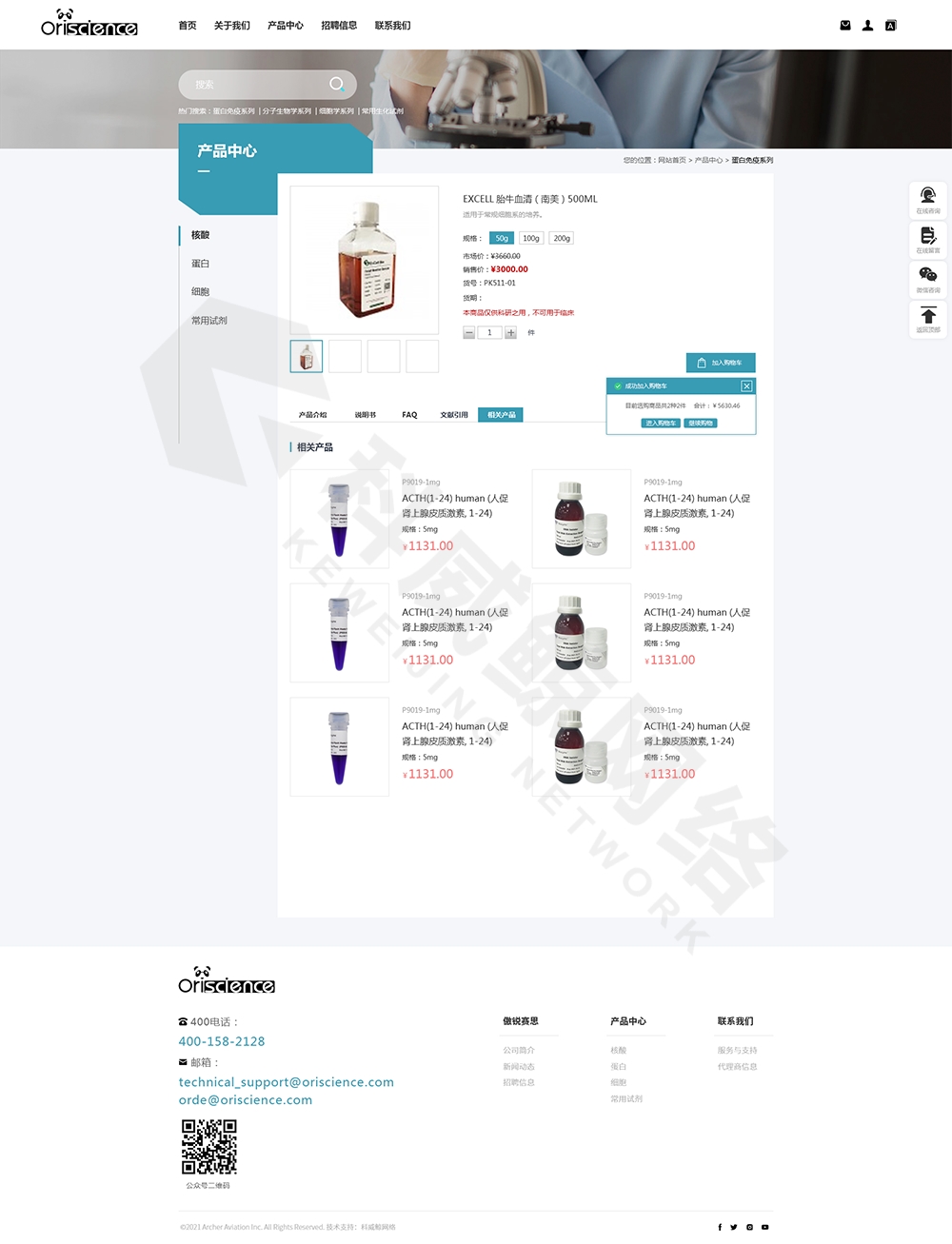Viewport: 952px width, 1244px height.
Task: Decrease quantity with the minus button
Action: click(468, 332)
